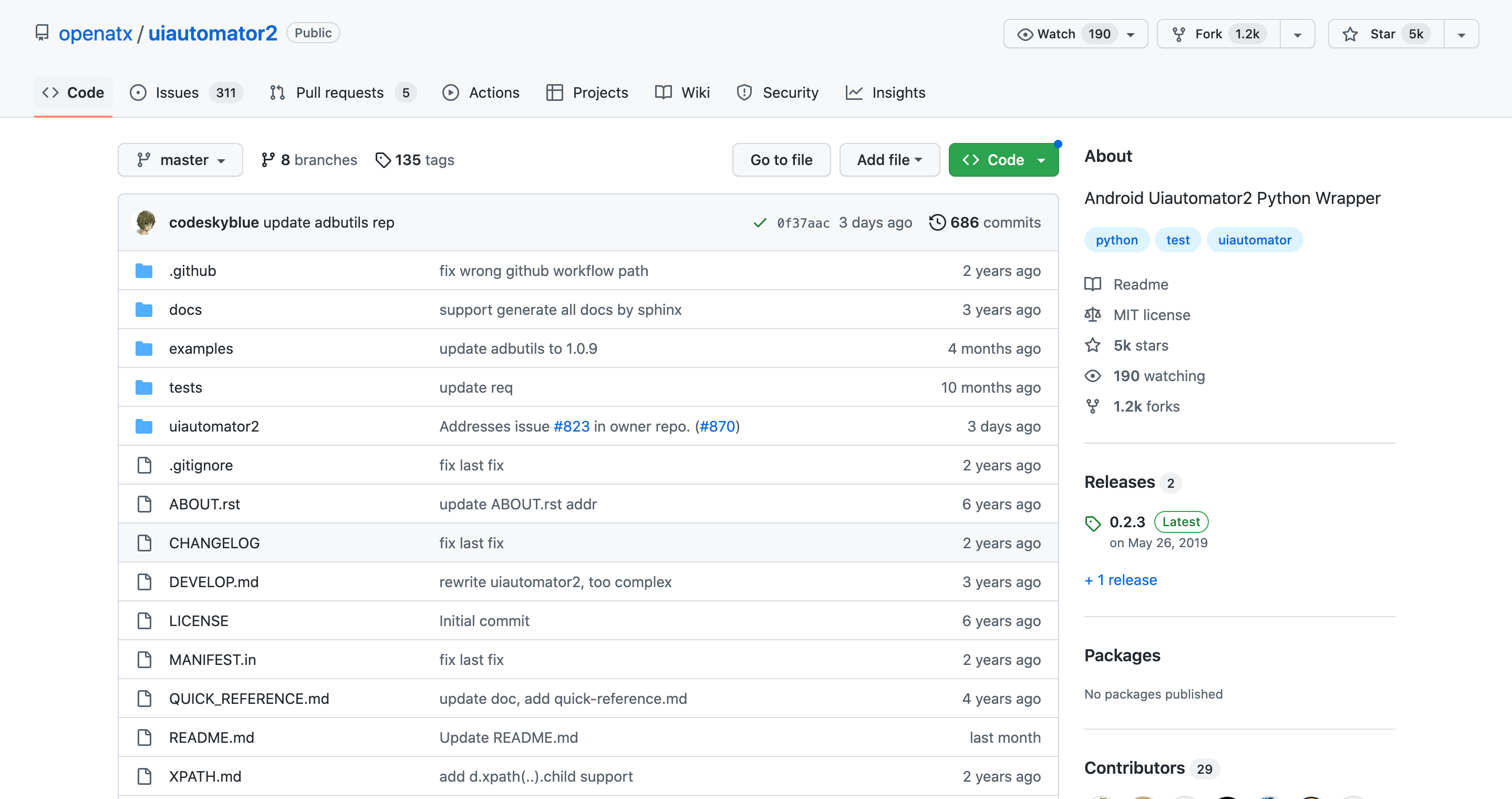Open the docs folder icon
Viewport: 1512px width, 799px height.
[x=144, y=310]
